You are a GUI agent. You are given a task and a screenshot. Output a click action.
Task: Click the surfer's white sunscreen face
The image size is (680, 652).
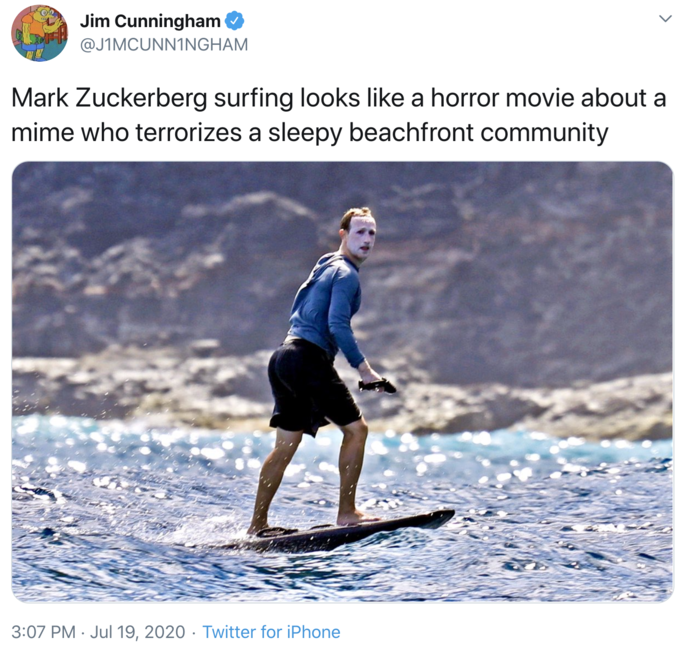pyautogui.click(x=361, y=237)
